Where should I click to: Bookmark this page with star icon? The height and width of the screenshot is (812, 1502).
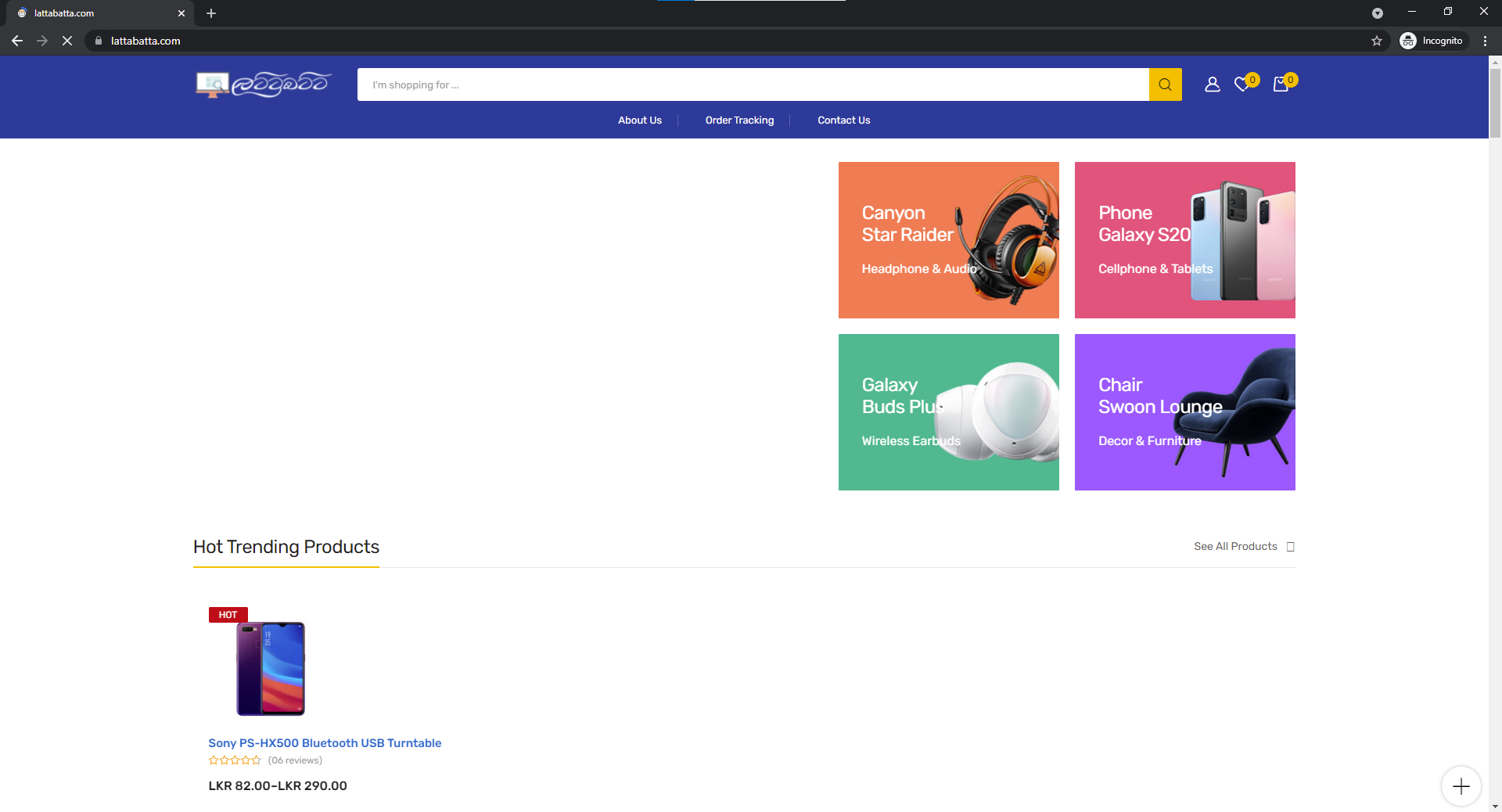pyautogui.click(x=1377, y=41)
